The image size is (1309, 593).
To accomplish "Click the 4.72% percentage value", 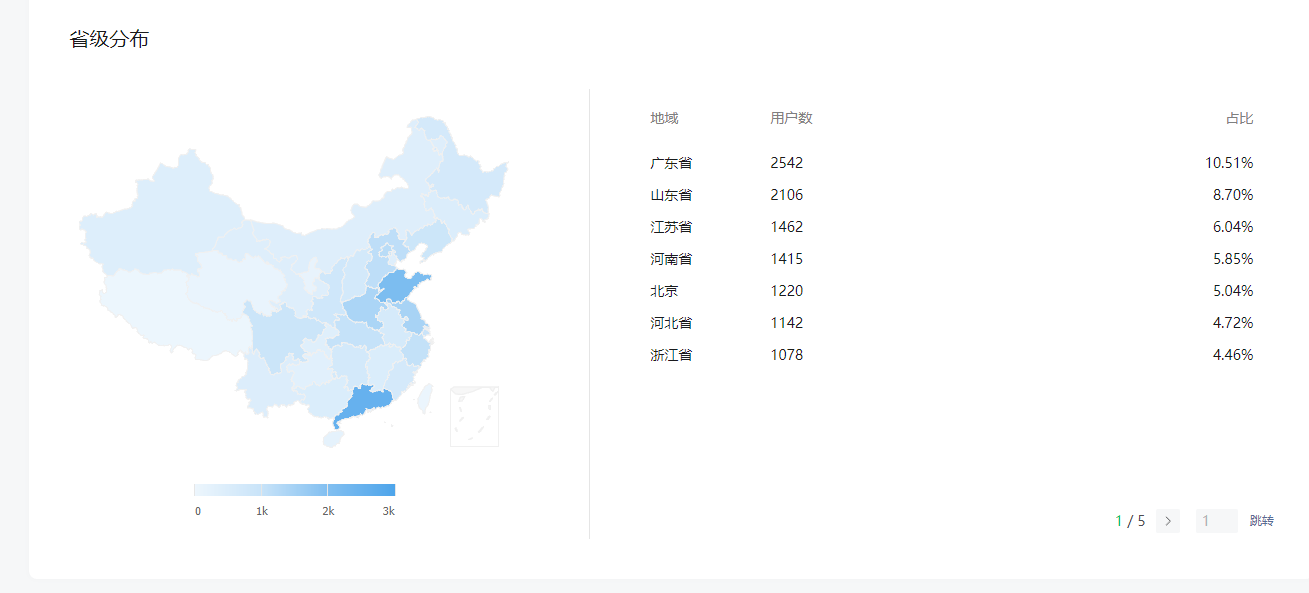I will (x=1233, y=323).
